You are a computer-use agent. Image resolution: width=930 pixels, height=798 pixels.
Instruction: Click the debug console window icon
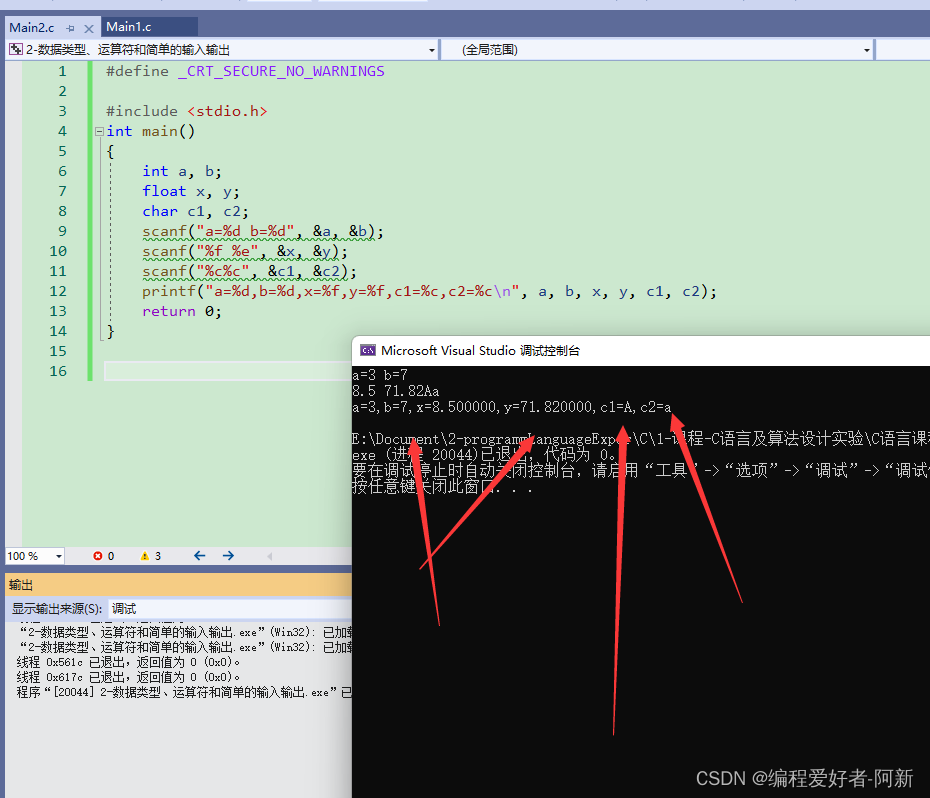click(368, 350)
